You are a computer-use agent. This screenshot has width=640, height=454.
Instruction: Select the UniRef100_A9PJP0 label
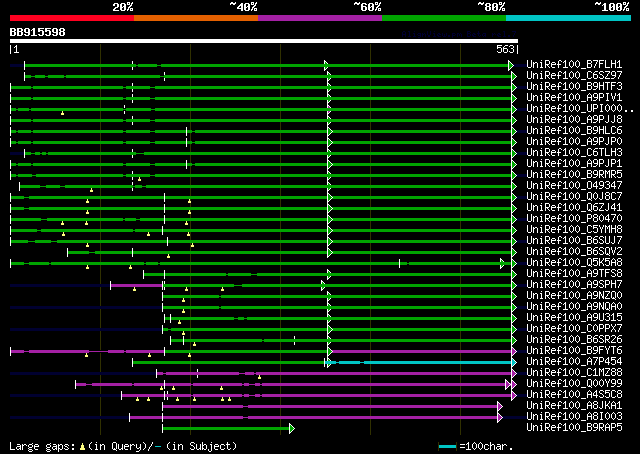tap(574, 142)
